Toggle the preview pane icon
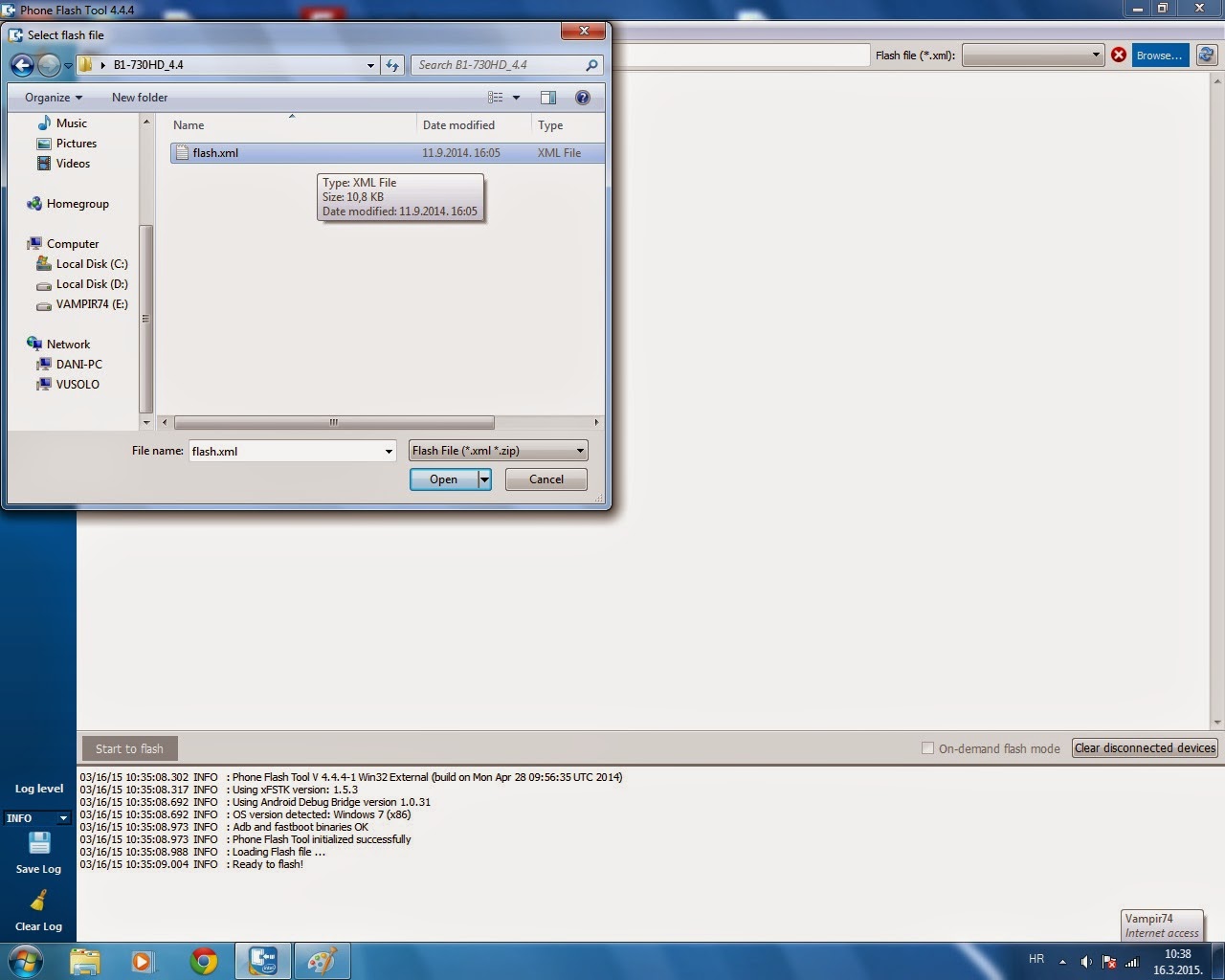Viewport: 1225px width, 980px height. (548, 98)
